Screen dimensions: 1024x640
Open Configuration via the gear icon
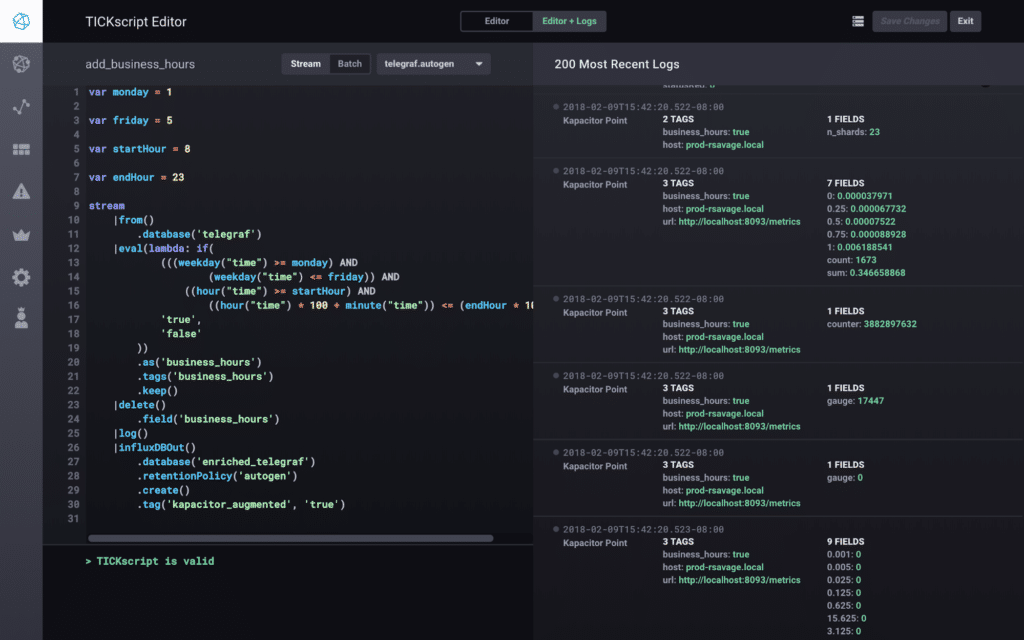coord(21,277)
